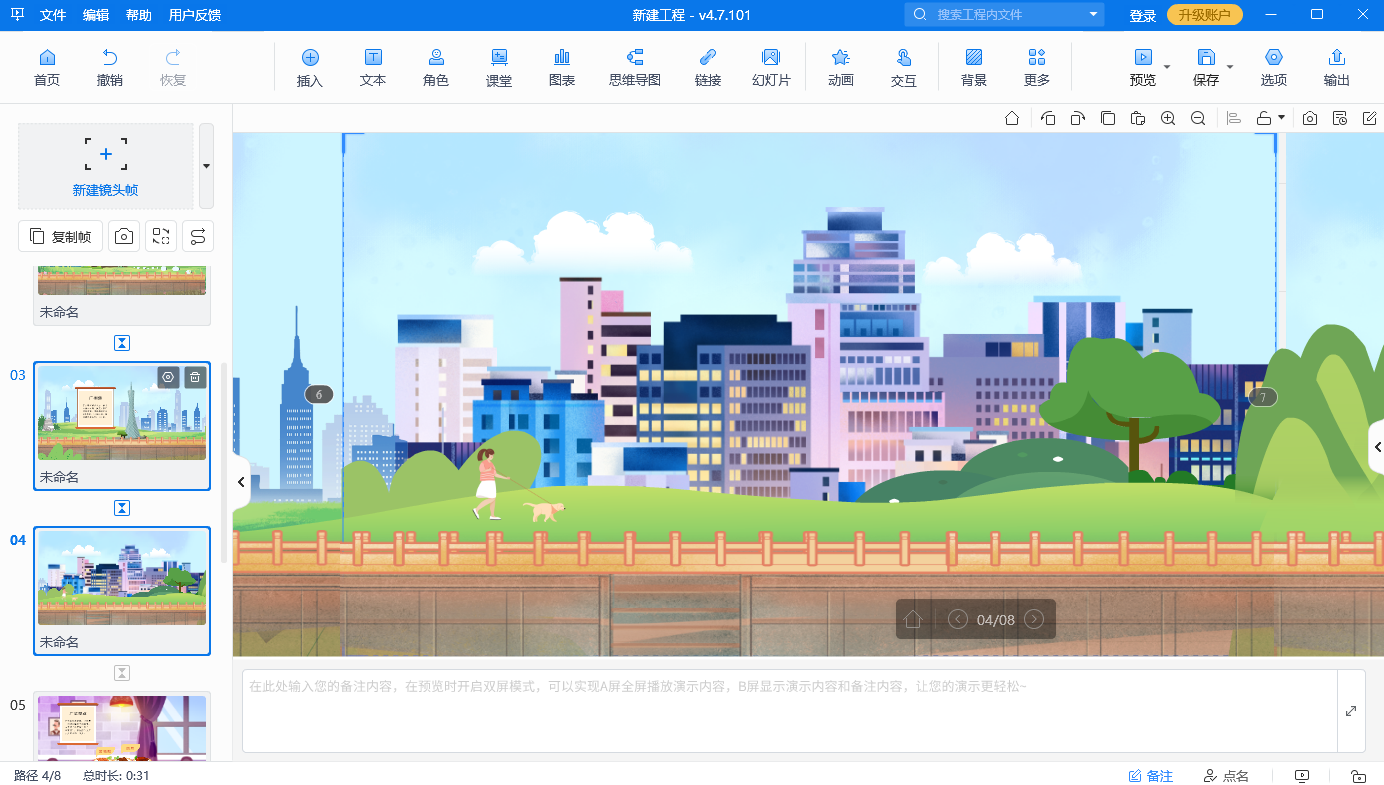The height and width of the screenshot is (785, 1384).
Task: Click the canvas home view icon
Action: [x=1012, y=118]
